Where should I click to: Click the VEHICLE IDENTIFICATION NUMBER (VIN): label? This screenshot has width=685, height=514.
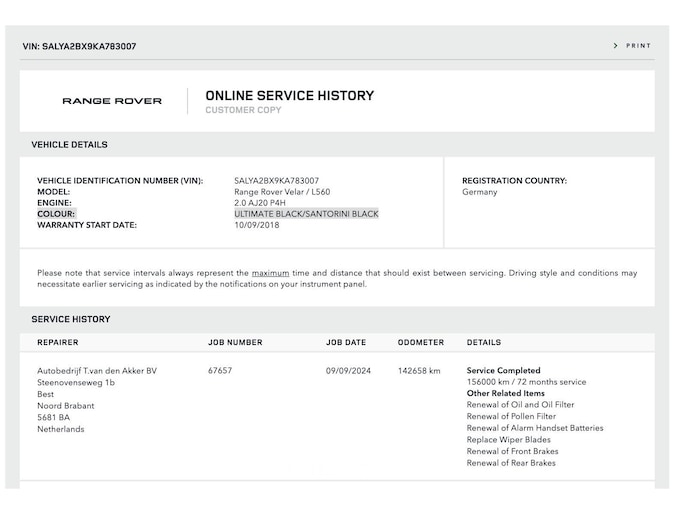120,181
